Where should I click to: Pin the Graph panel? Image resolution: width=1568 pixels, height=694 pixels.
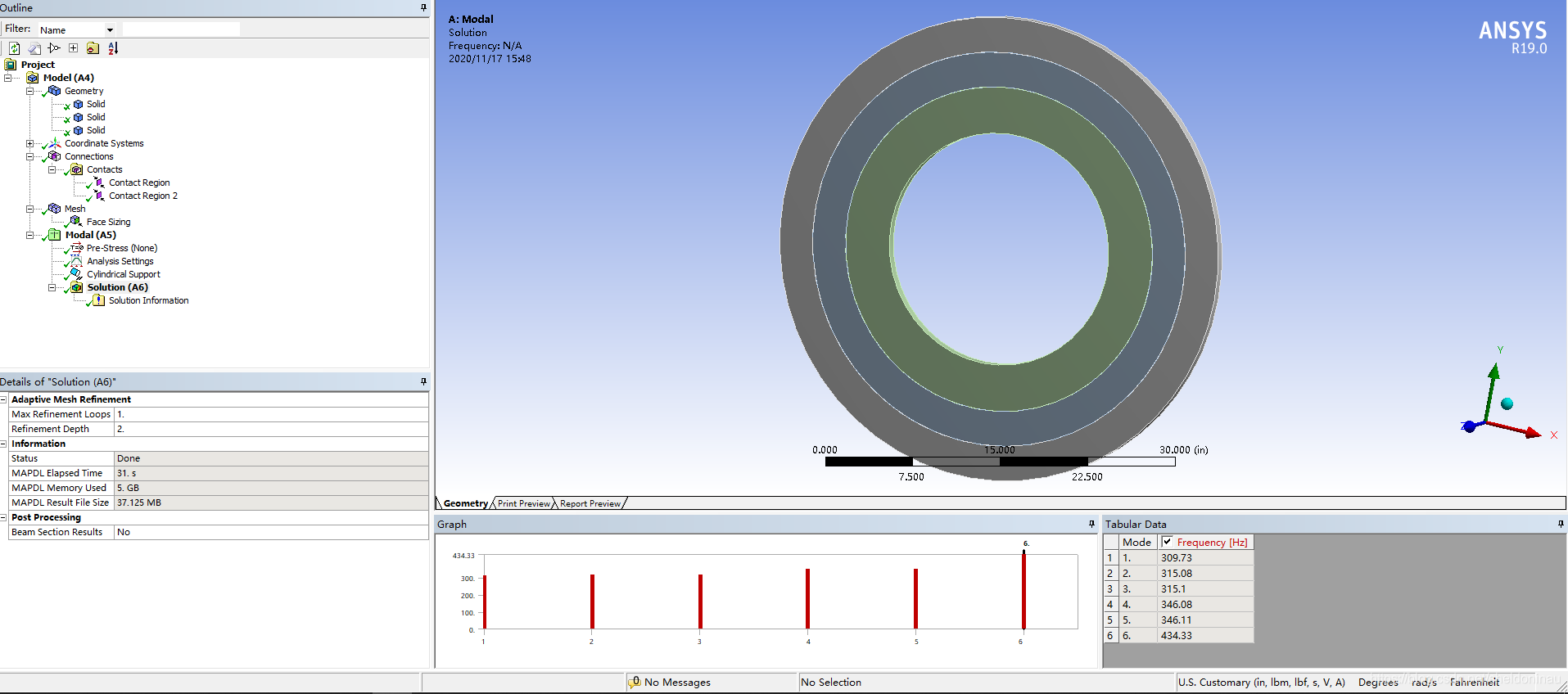1091,524
